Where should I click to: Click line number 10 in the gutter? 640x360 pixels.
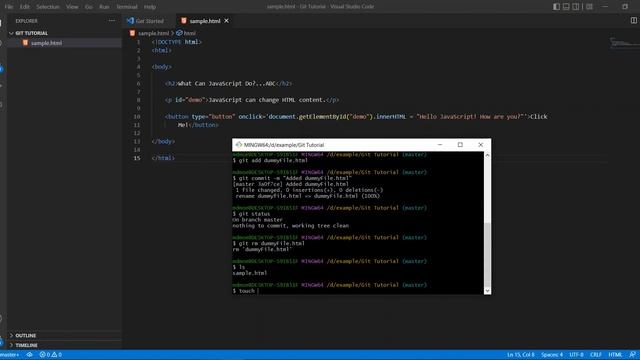137,117
